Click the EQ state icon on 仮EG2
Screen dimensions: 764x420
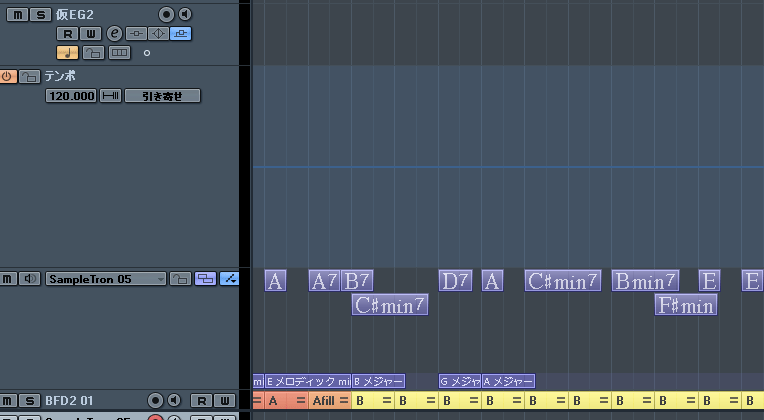point(158,34)
